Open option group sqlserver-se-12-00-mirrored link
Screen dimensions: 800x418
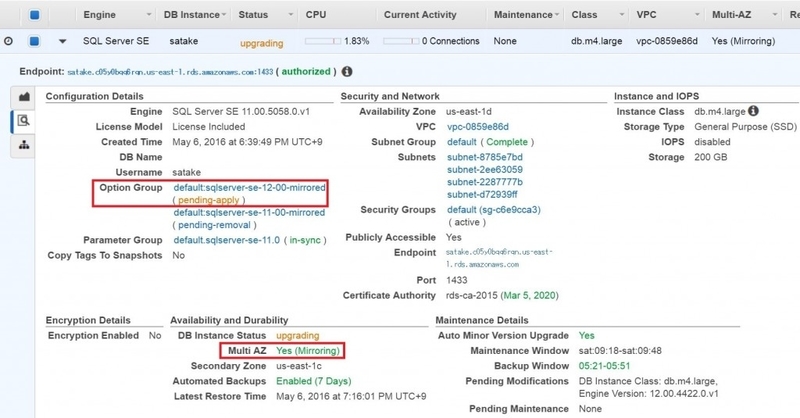coord(249,187)
